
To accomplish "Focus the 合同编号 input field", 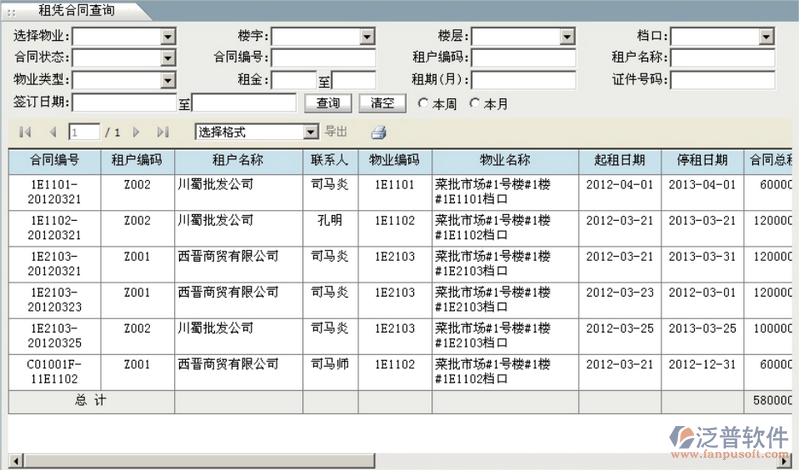I will click(323, 58).
